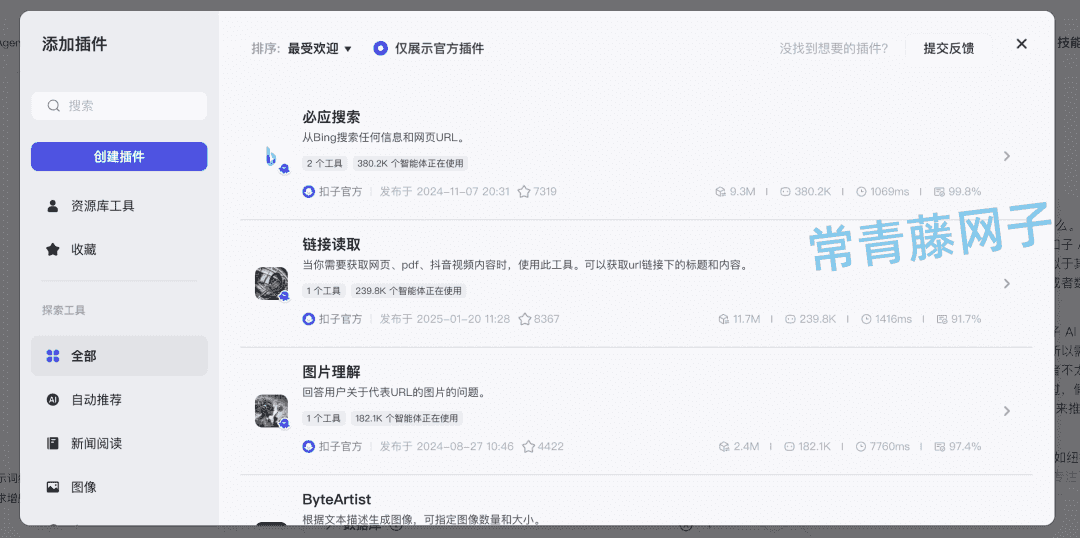Click the 97.4% success rate icon
The image size is (1080, 538).
(x=941, y=446)
